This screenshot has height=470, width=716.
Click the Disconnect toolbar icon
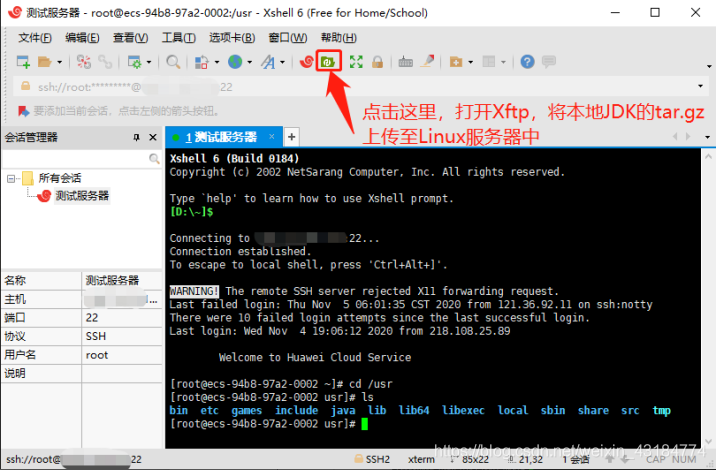pos(84,62)
